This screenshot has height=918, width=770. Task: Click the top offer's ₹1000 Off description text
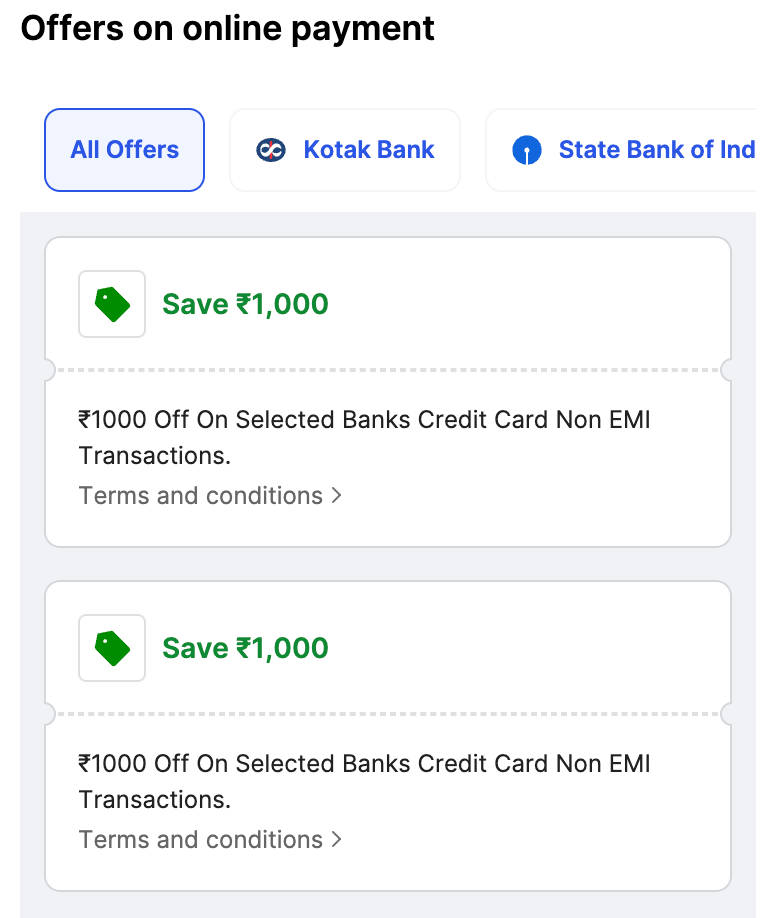coord(364,420)
